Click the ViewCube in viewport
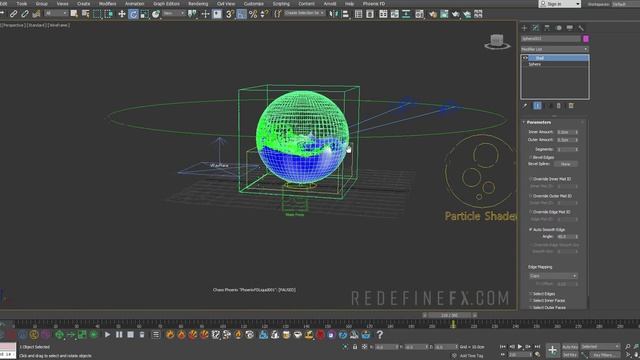Screen dimensions: 640x360 coord(497,41)
